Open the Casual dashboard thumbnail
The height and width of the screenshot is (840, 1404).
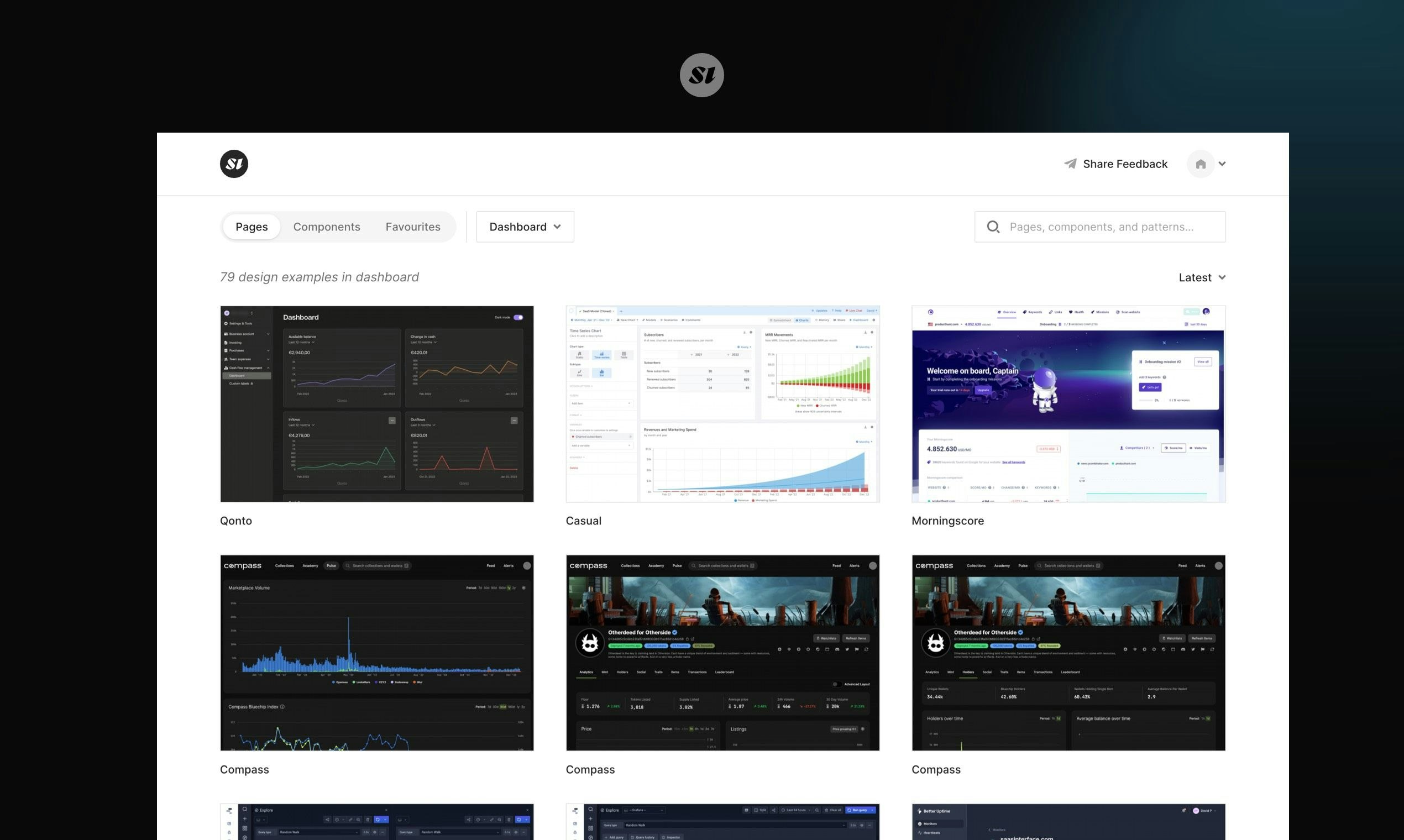coord(722,404)
